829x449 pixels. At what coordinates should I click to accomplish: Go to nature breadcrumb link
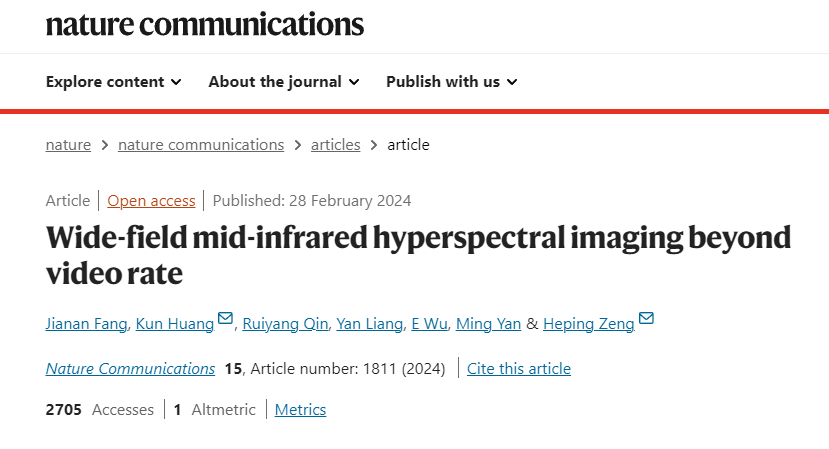(68, 145)
